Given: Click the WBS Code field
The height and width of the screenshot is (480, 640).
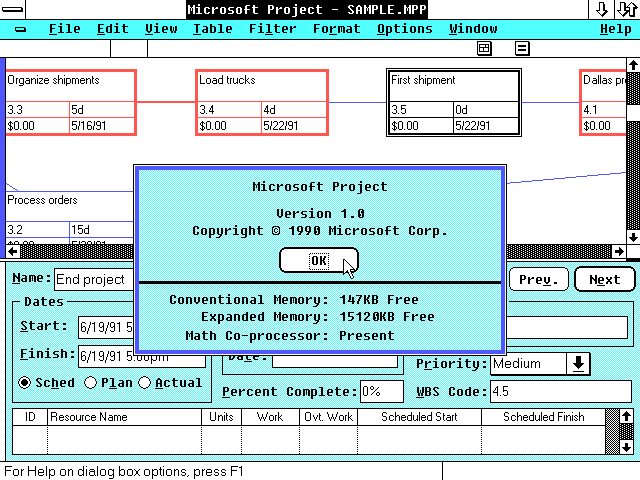Looking at the screenshot, I should pyautogui.click(x=561, y=391).
